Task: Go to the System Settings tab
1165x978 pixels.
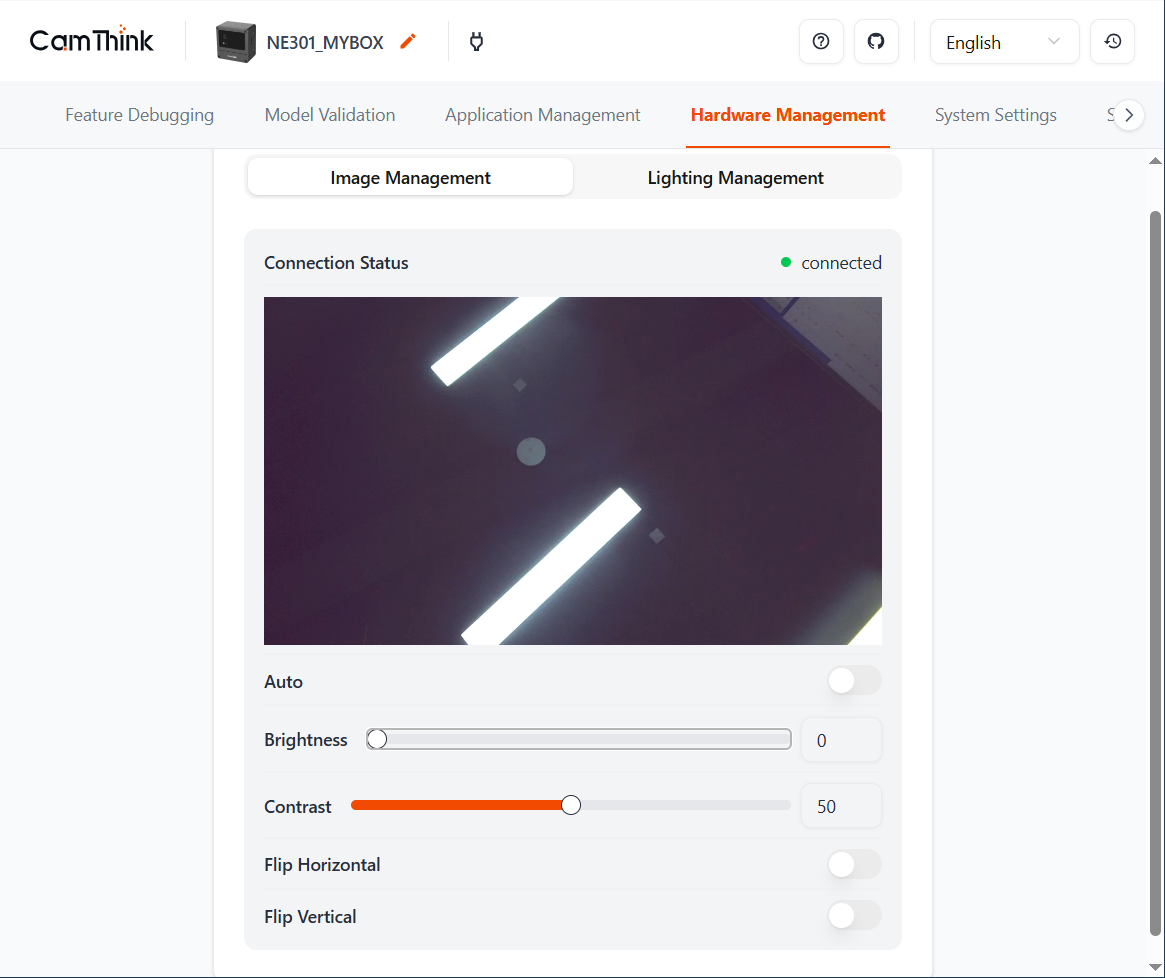Action: click(995, 114)
